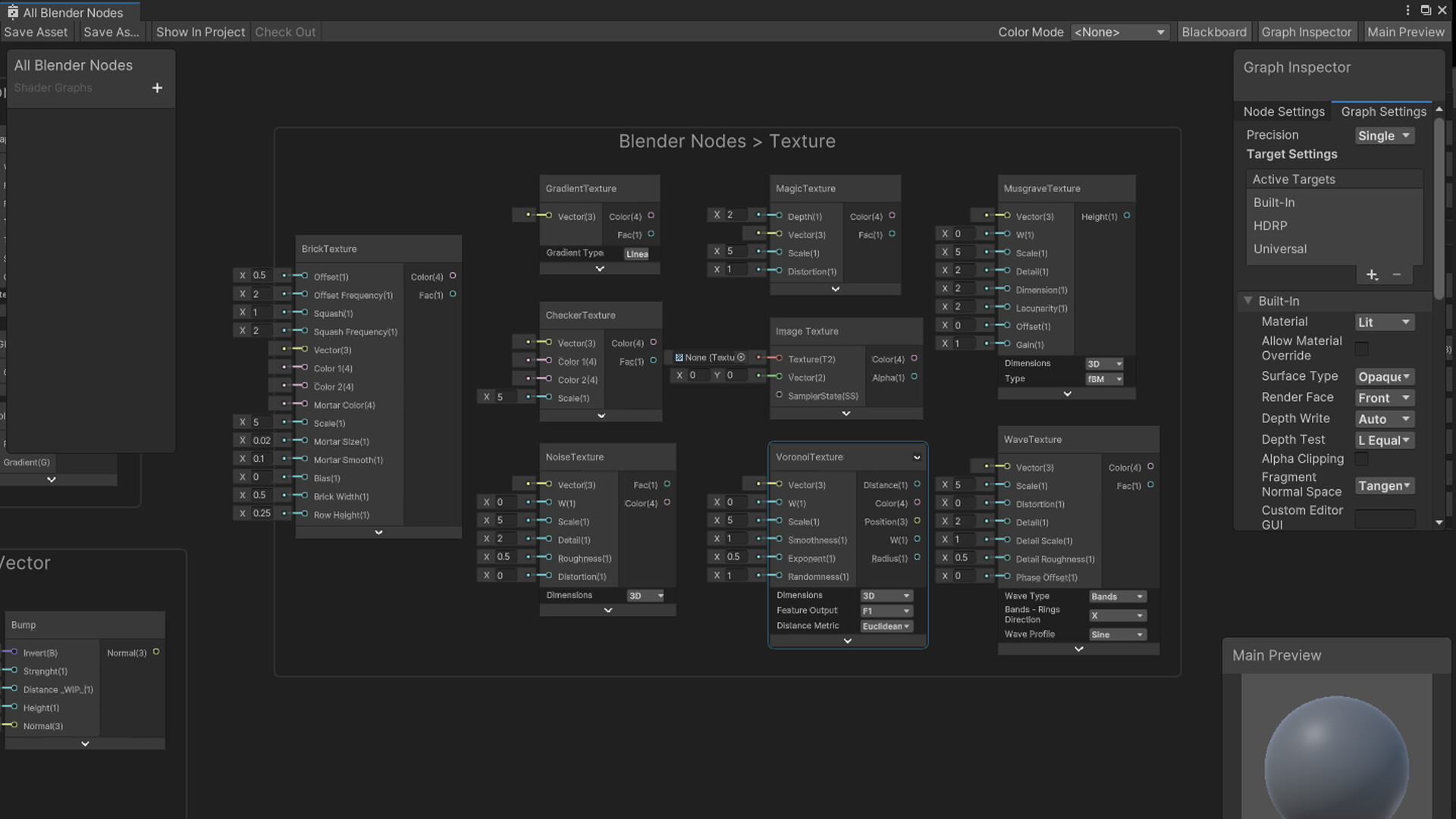Screen dimensions: 1456x819
Task: Enable Allow Material Override
Action: click(1361, 348)
